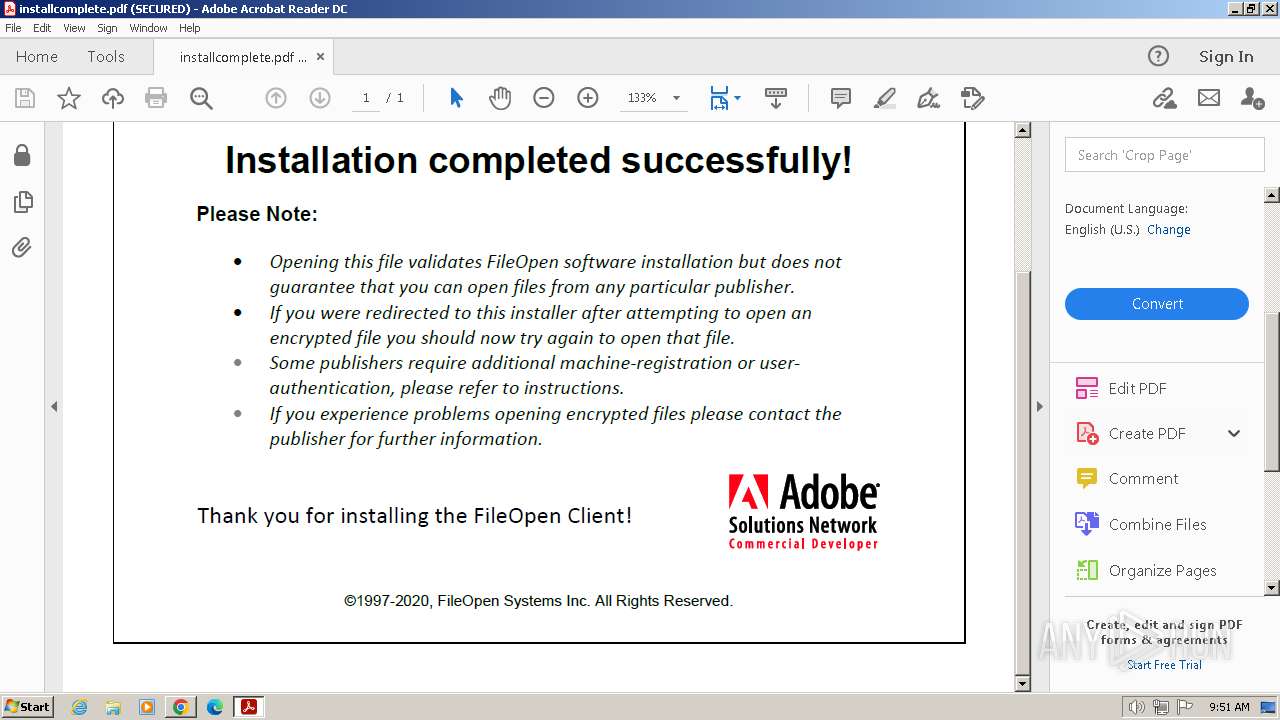Viewport: 1280px width, 720px height.
Task: Select the Highlight text tool
Action: [x=884, y=98]
